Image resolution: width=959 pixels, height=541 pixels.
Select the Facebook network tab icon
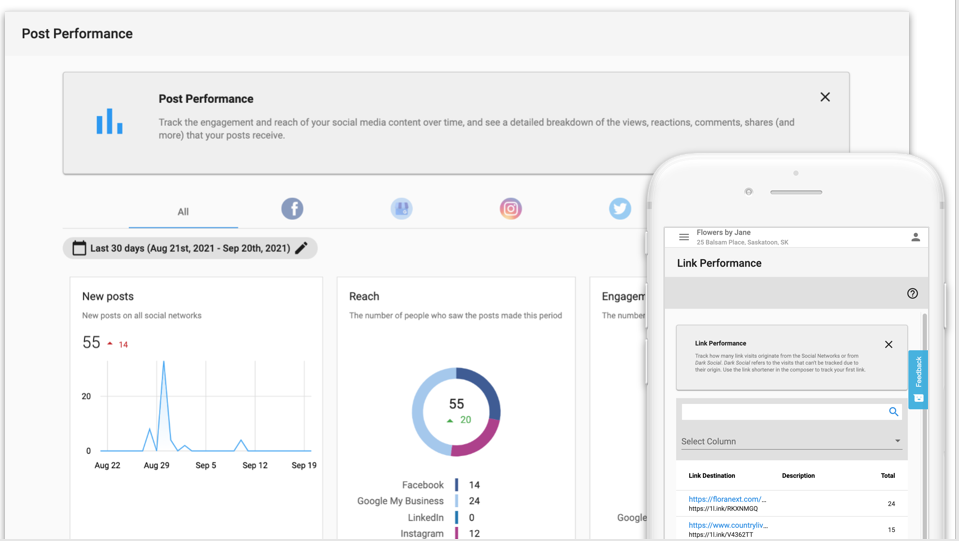tap(292, 208)
